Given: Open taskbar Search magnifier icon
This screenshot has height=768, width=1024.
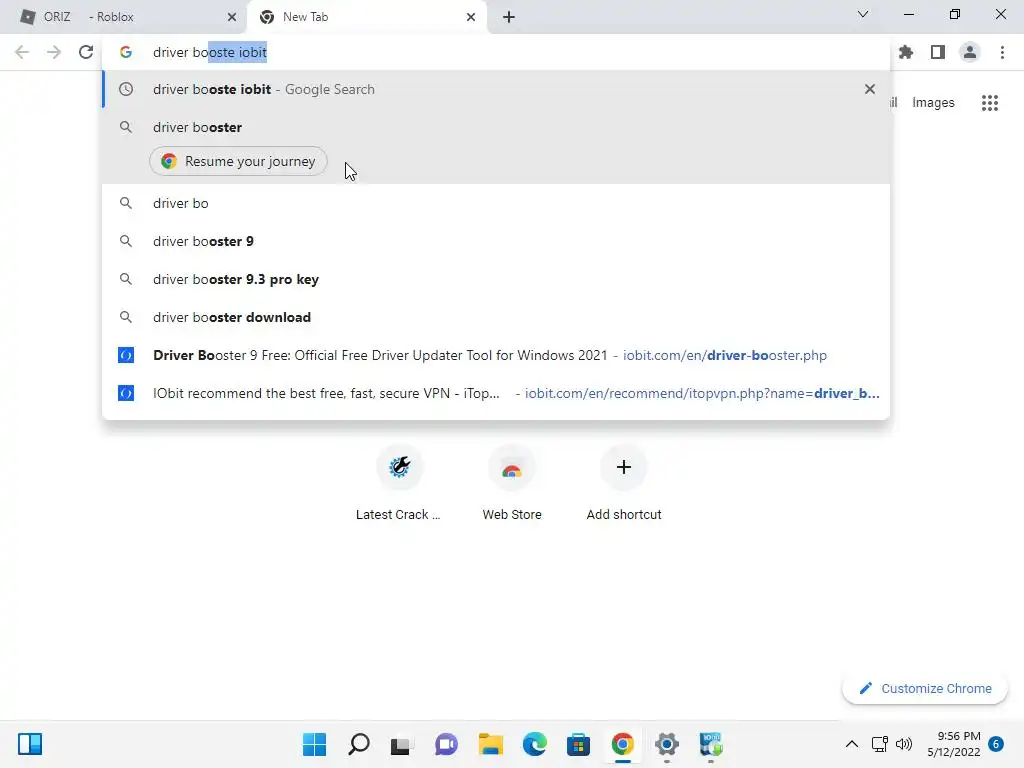Looking at the screenshot, I should coord(359,744).
